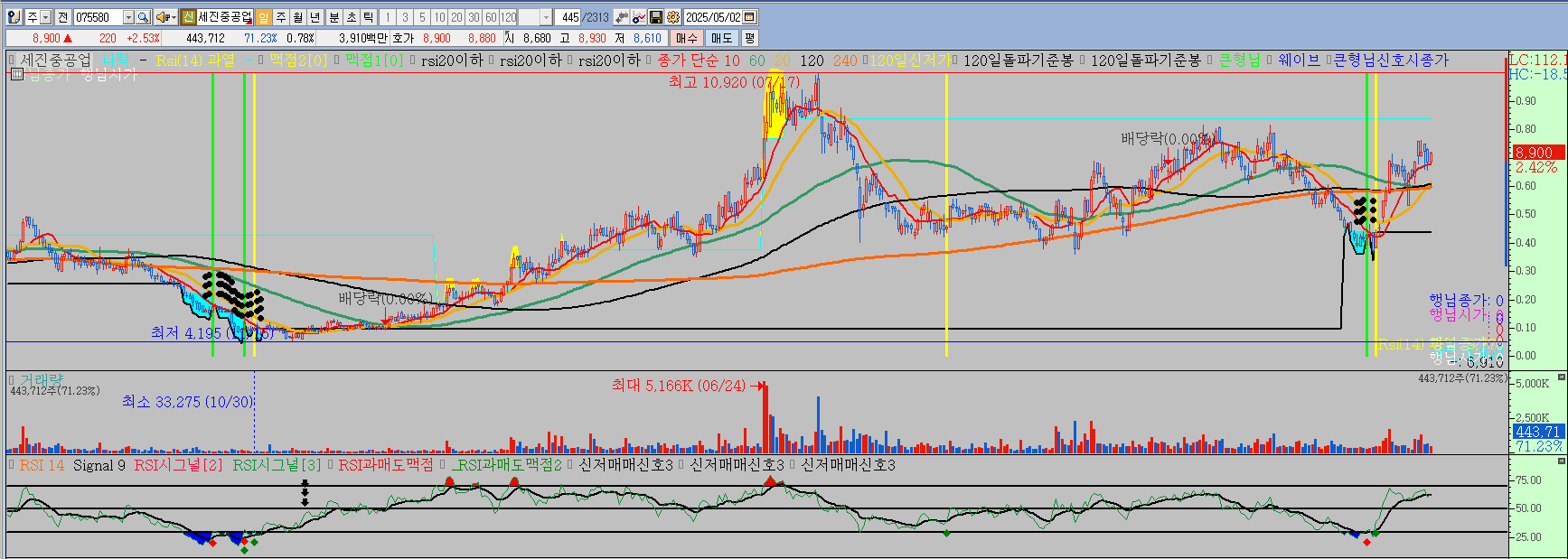Open the chart settings gear icon

point(672,17)
